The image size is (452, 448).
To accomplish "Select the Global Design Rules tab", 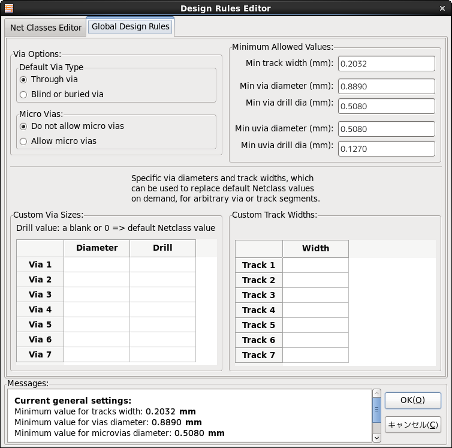I will coord(130,27).
